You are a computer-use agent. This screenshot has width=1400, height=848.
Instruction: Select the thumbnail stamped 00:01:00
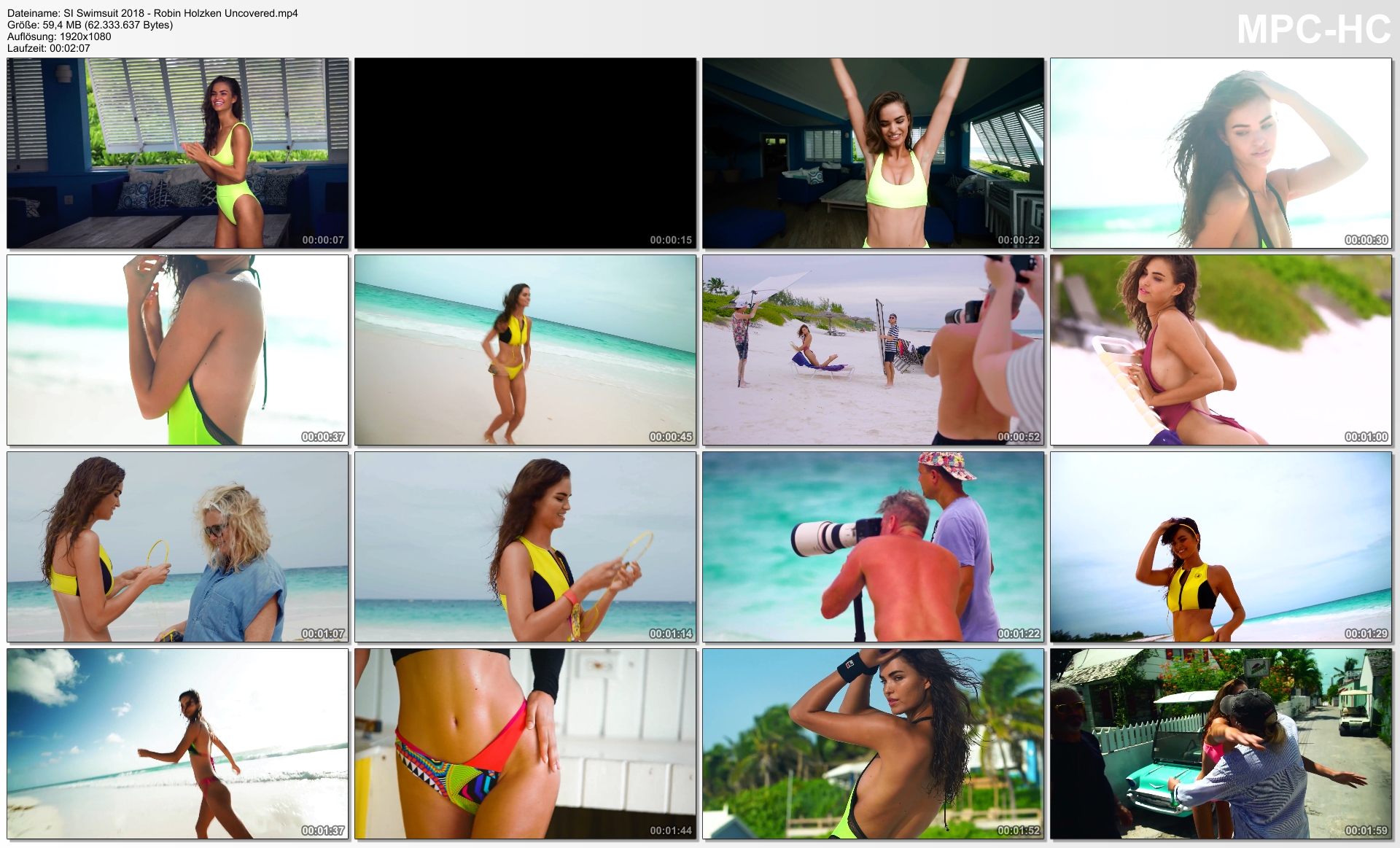click(1221, 350)
